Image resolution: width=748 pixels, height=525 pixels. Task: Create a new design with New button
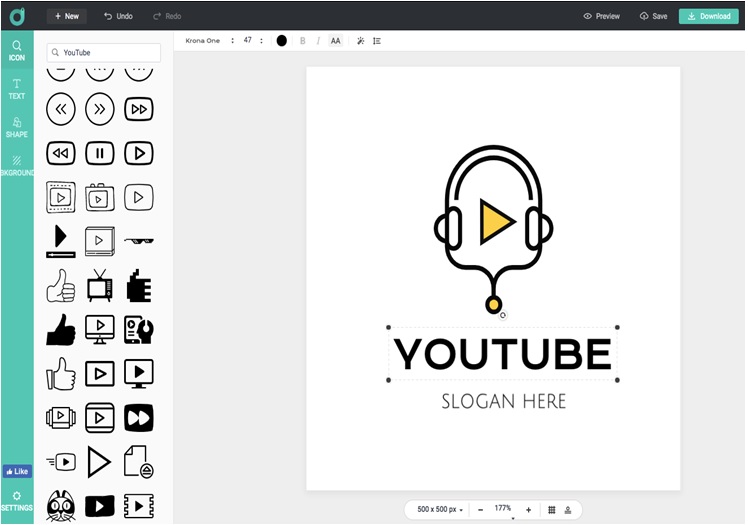66,16
